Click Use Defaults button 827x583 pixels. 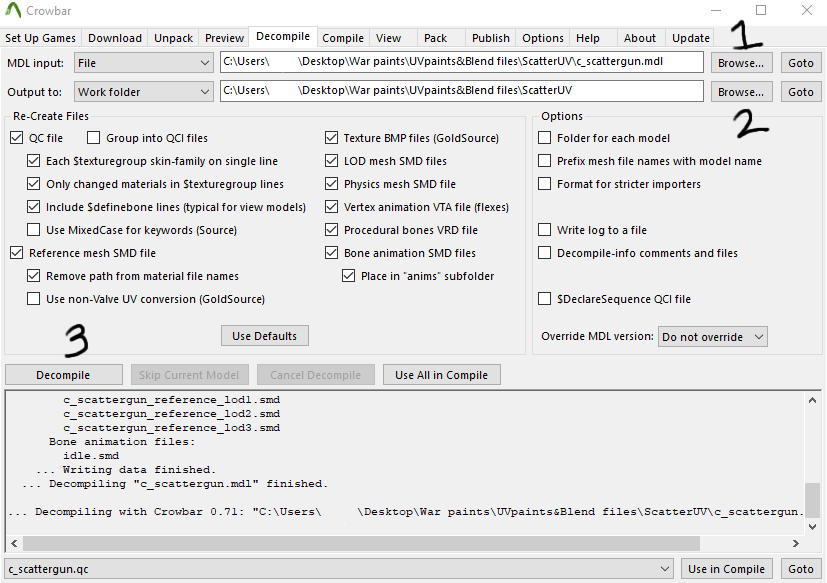[265, 336]
